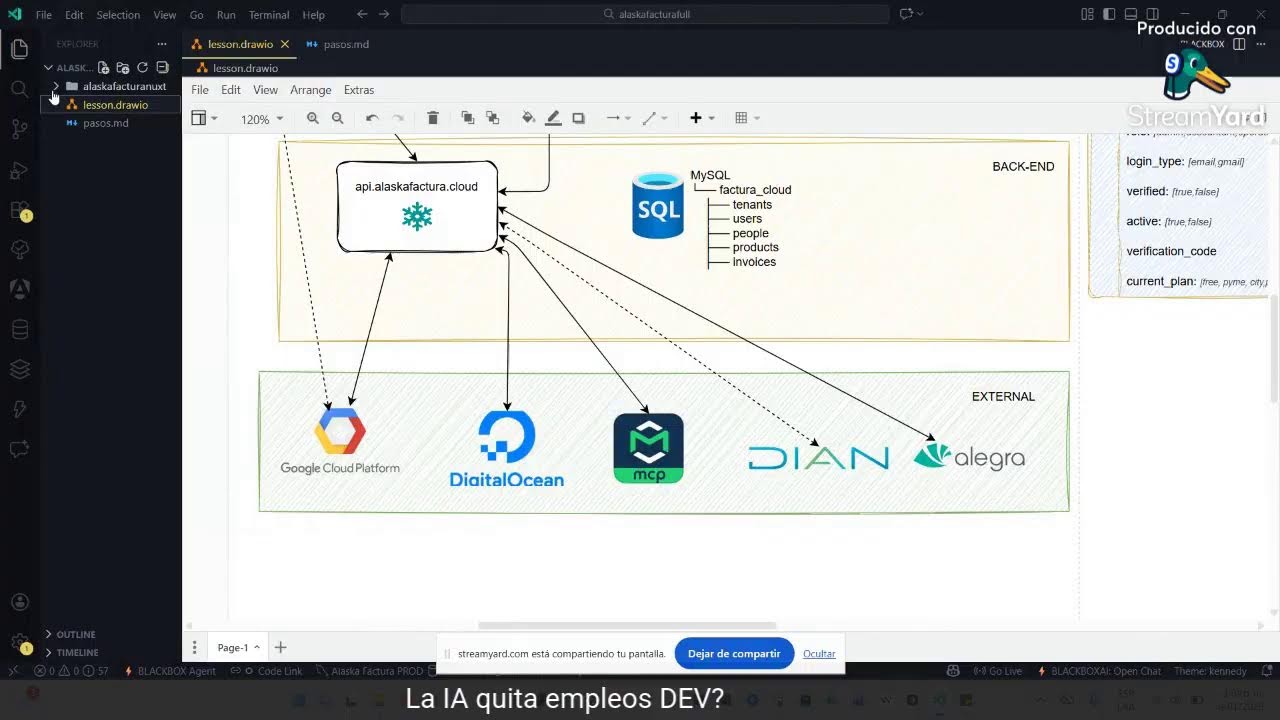1280x720 pixels.
Task: Open the Connection arrow style dropdown
Action: point(618,118)
